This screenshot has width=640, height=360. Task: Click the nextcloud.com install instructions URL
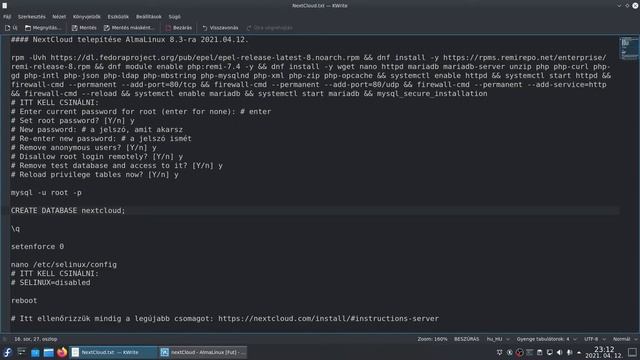tap(328, 318)
